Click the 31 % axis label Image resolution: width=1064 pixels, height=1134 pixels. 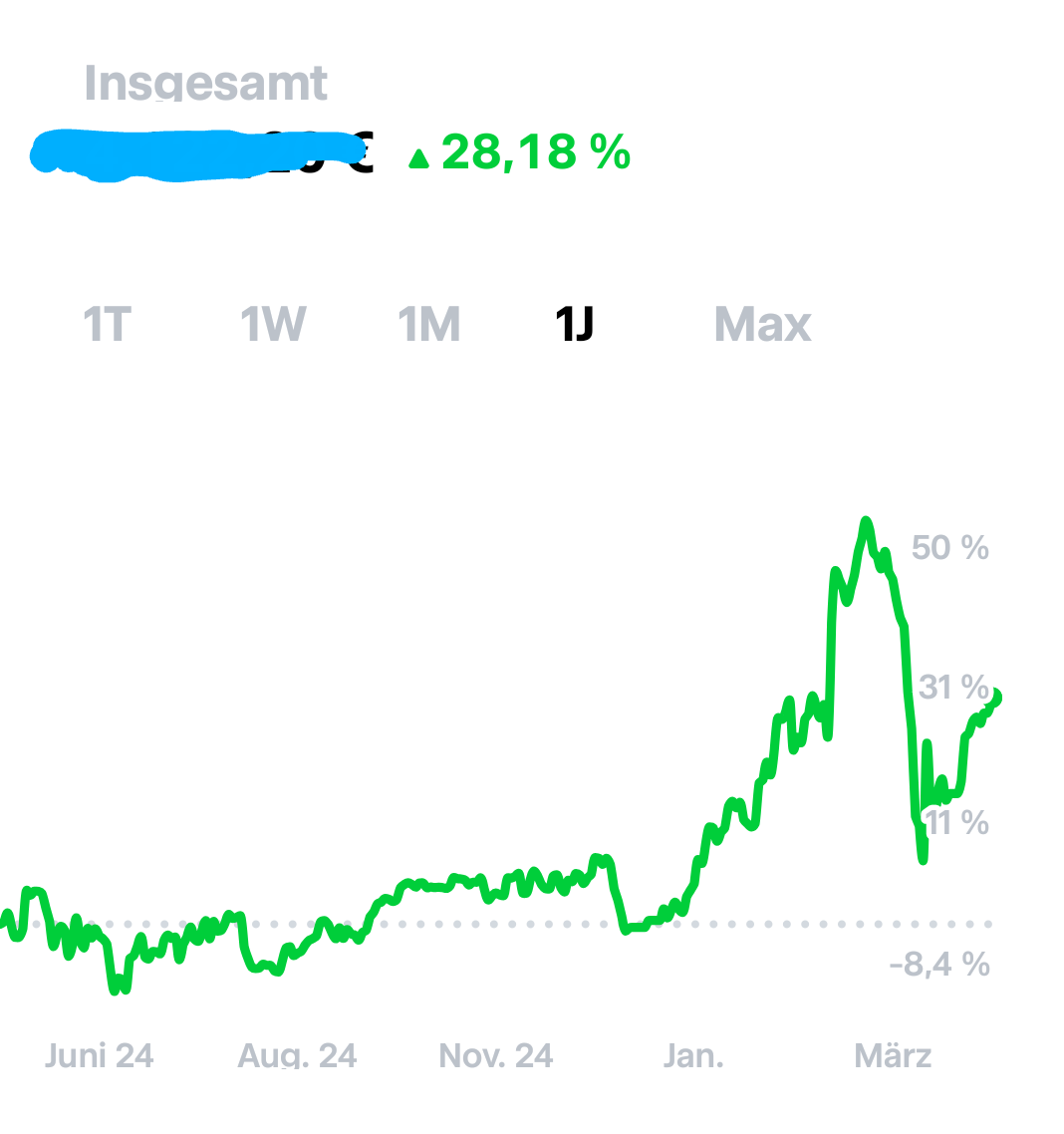pos(952,687)
